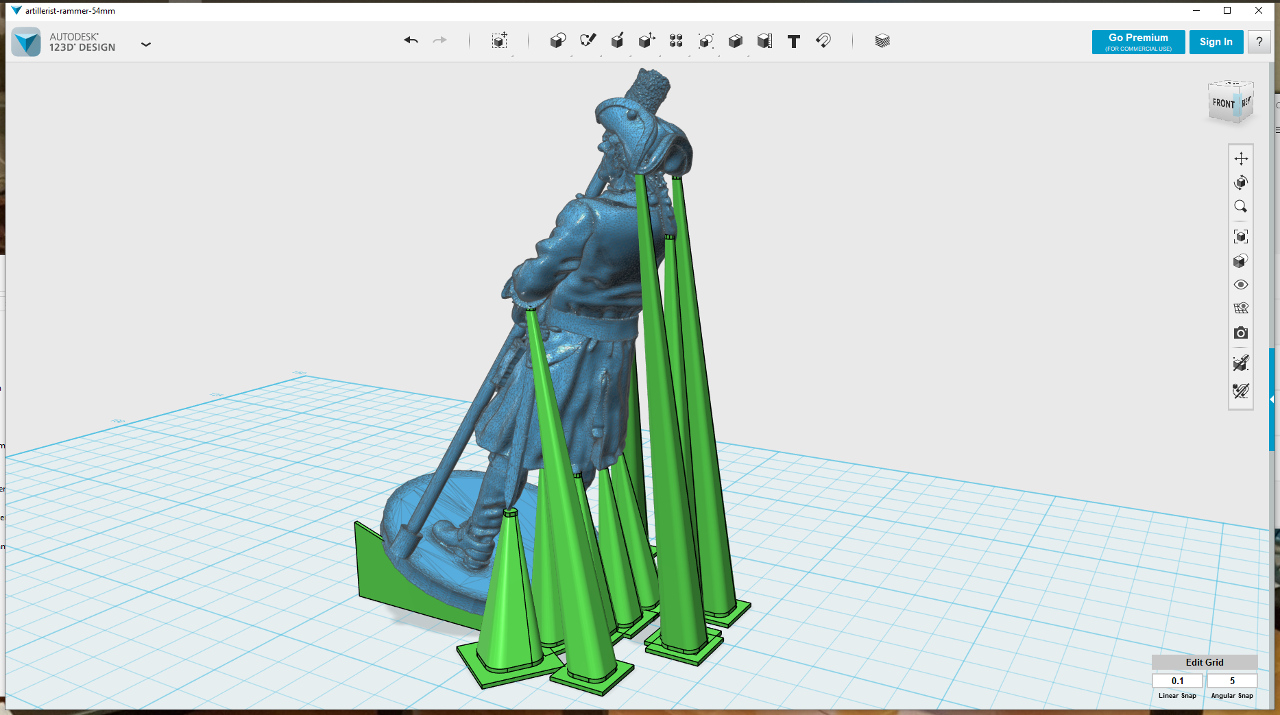
Task: Select the Sketch tool
Action: click(x=588, y=41)
